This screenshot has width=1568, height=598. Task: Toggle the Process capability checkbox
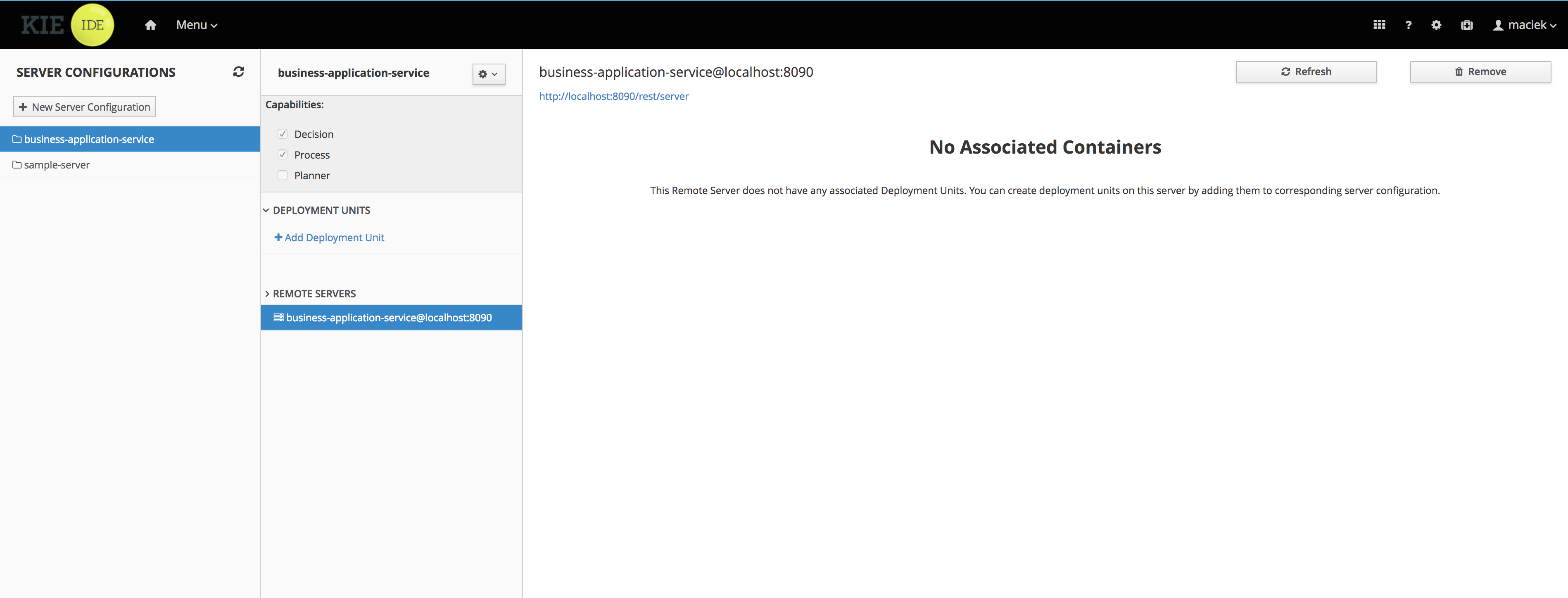tap(283, 154)
